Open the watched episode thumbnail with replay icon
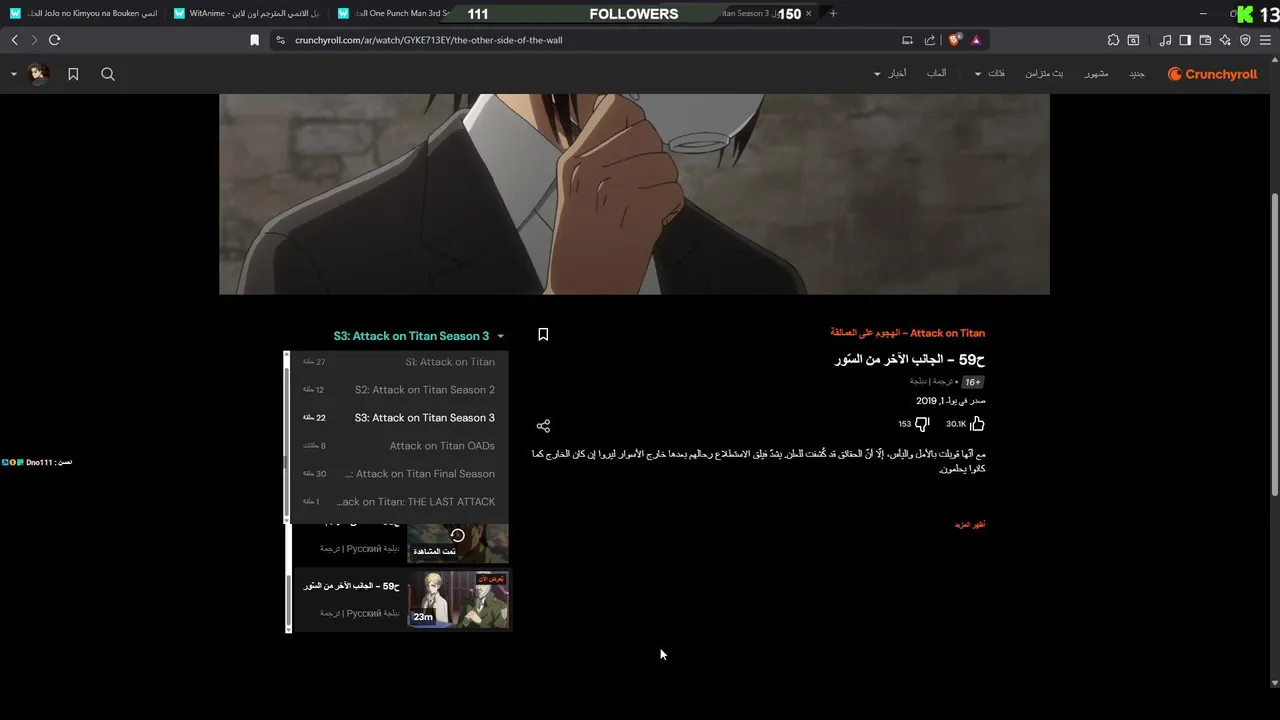The image size is (1280, 720). click(458, 542)
